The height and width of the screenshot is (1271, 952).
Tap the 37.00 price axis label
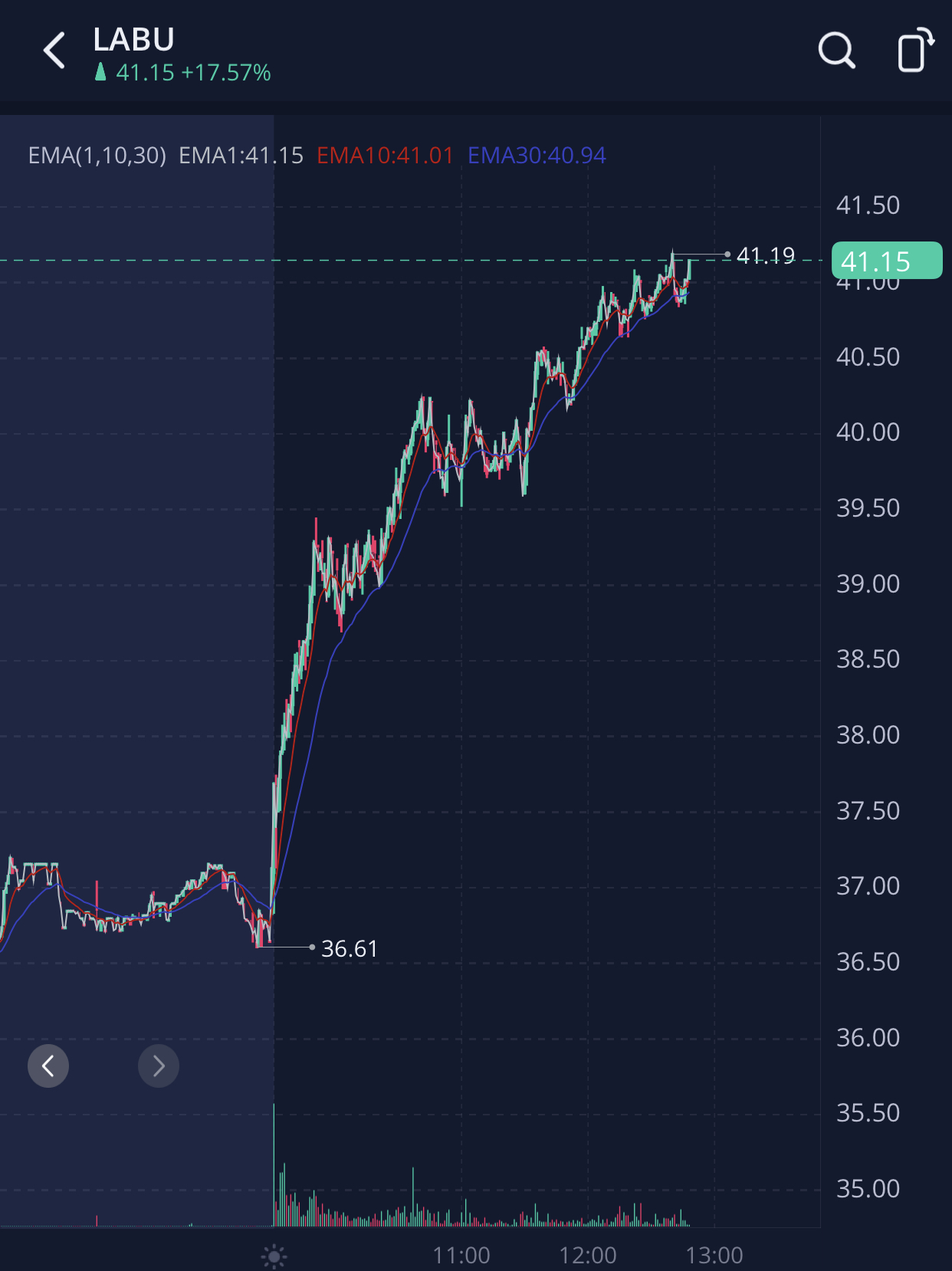coord(868,886)
